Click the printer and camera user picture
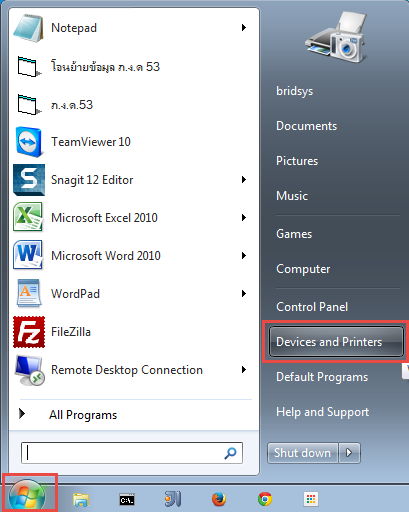The image size is (409, 512). coord(337,37)
